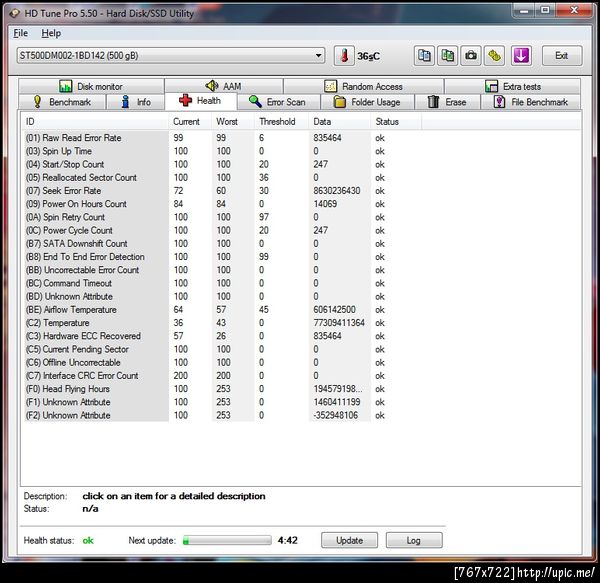Viewport: 600px width, 583px height.
Task: Click the yellow options tool icon
Action: 494,56
